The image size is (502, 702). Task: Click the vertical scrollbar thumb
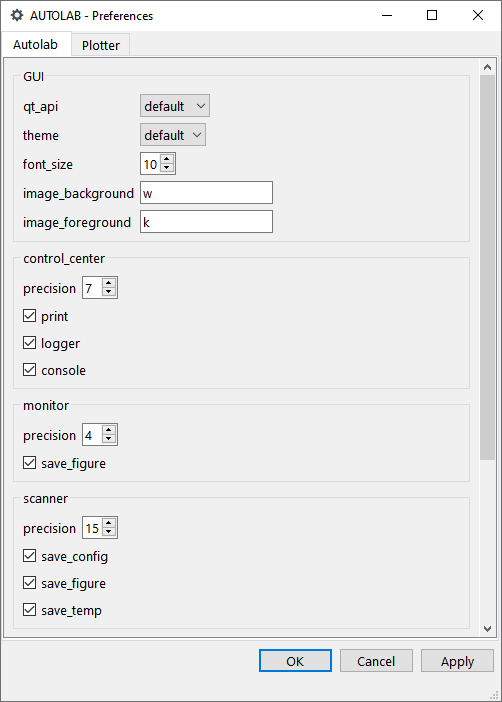488,267
